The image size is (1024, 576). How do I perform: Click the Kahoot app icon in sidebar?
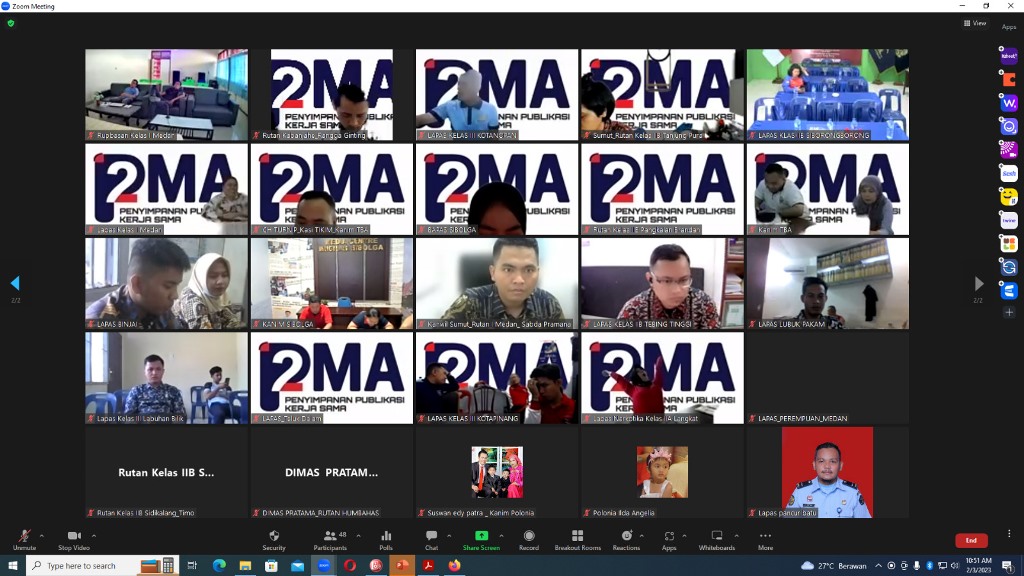pyautogui.click(x=1009, y=56)
